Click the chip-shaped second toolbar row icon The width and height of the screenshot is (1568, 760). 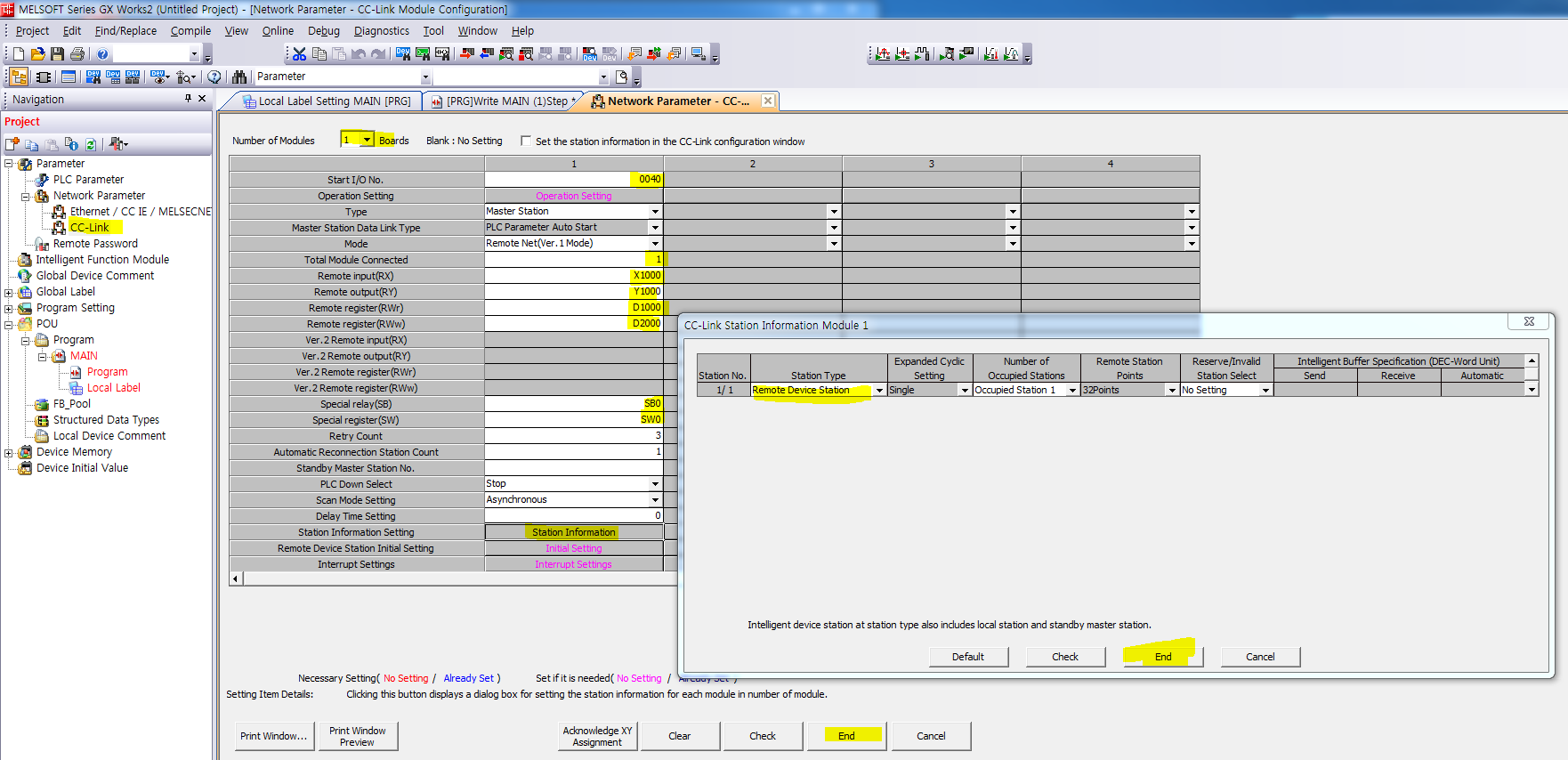44,77
